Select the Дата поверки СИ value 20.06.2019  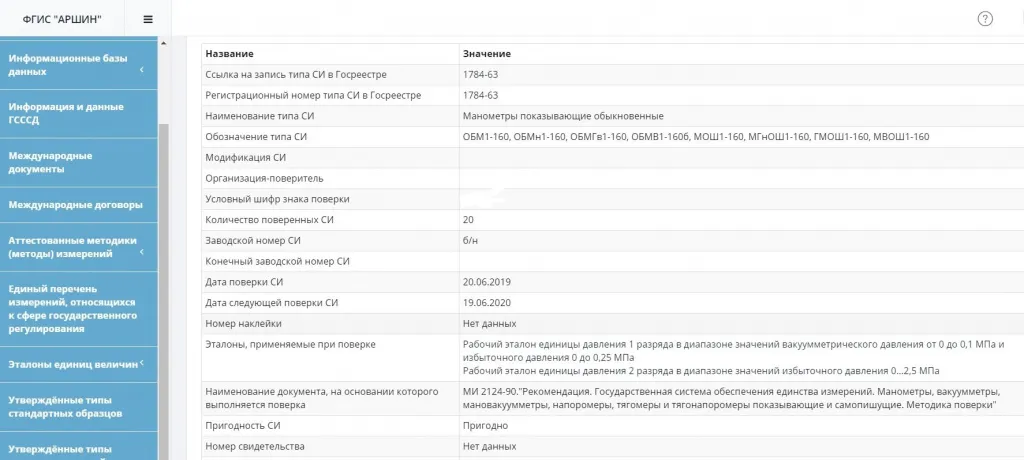486,282
